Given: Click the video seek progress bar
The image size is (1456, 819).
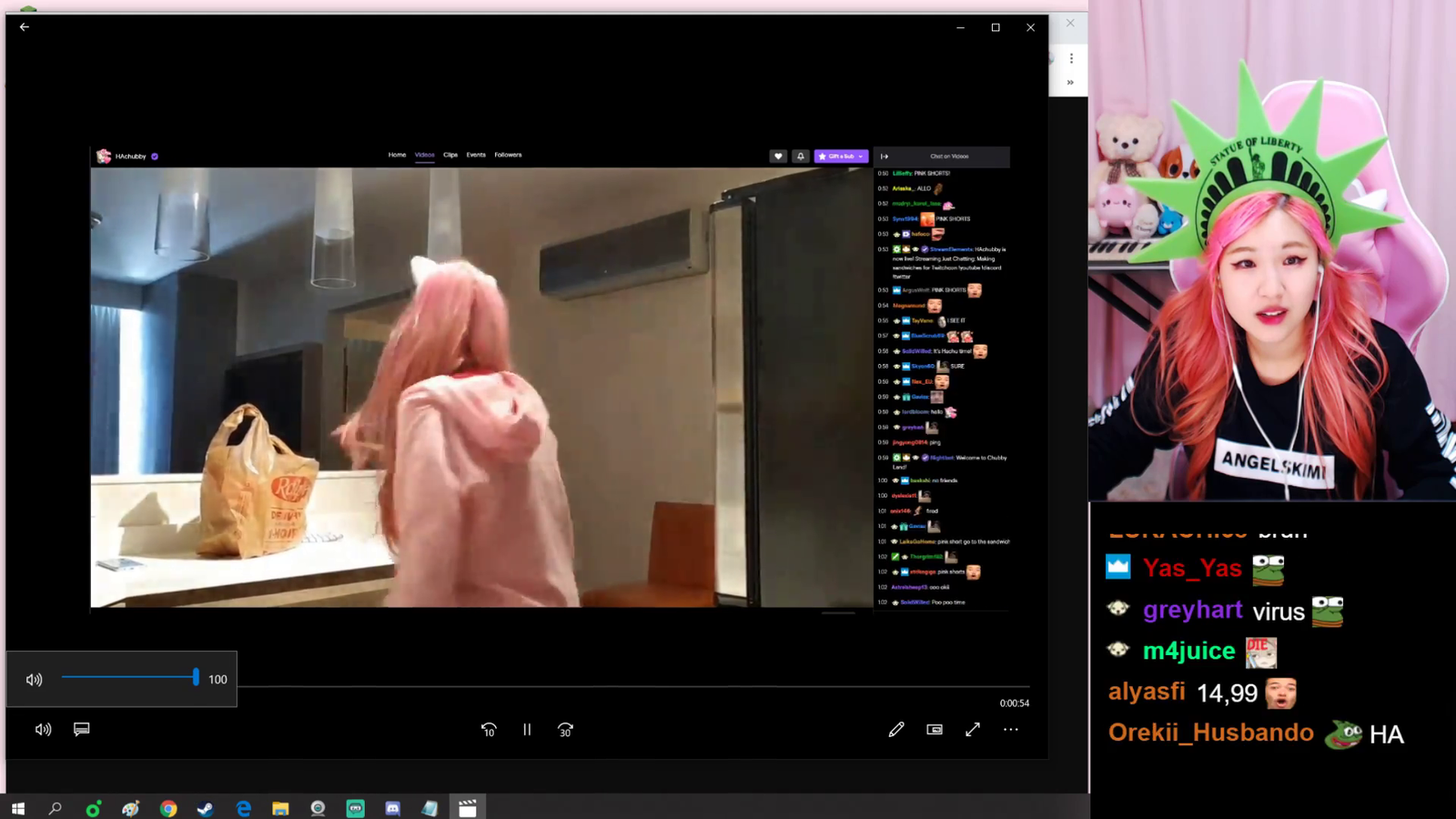Looking at the screenshot, I should (x=633, y=686).
